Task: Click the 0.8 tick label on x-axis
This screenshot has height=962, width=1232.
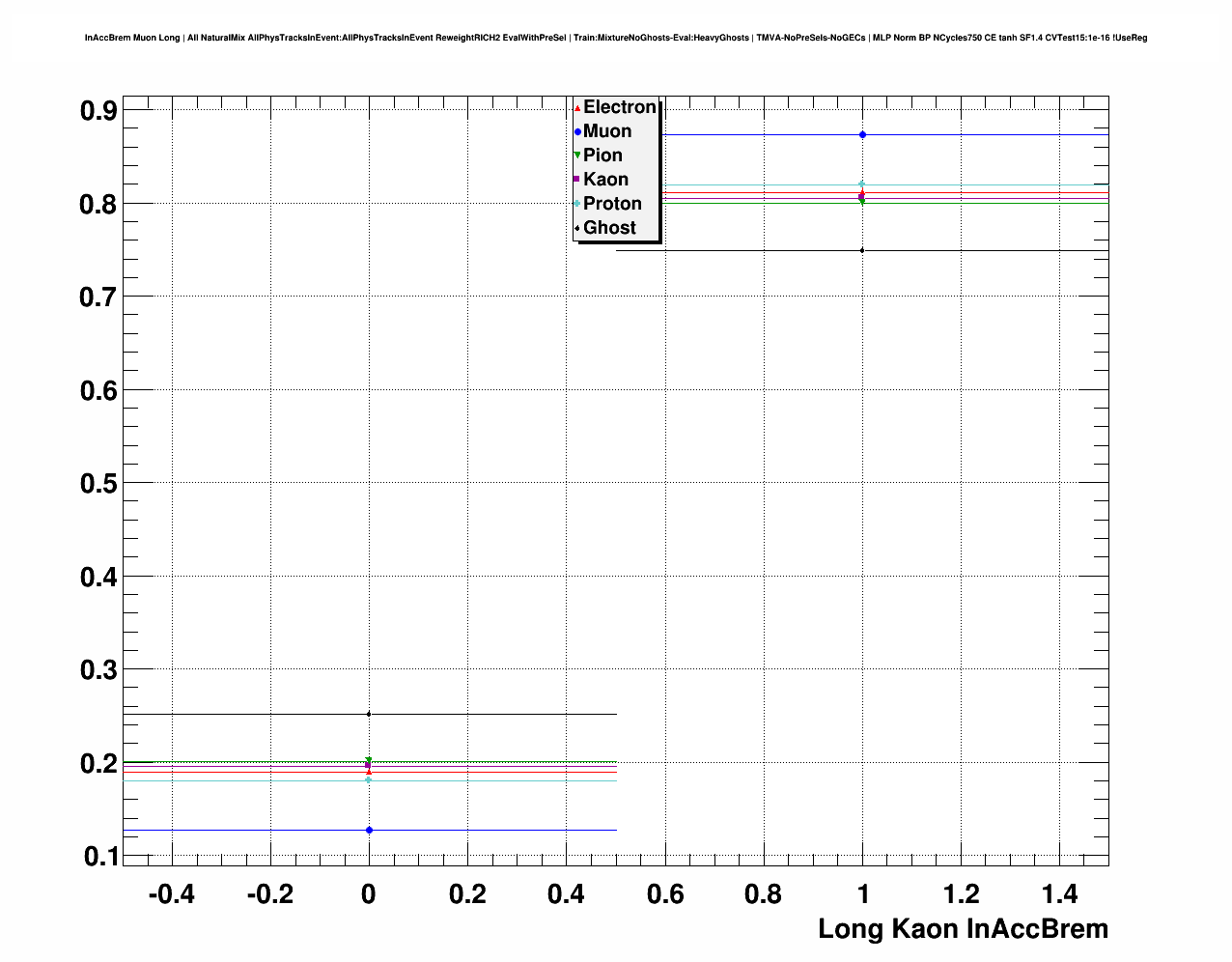Action: pos(764,895)
